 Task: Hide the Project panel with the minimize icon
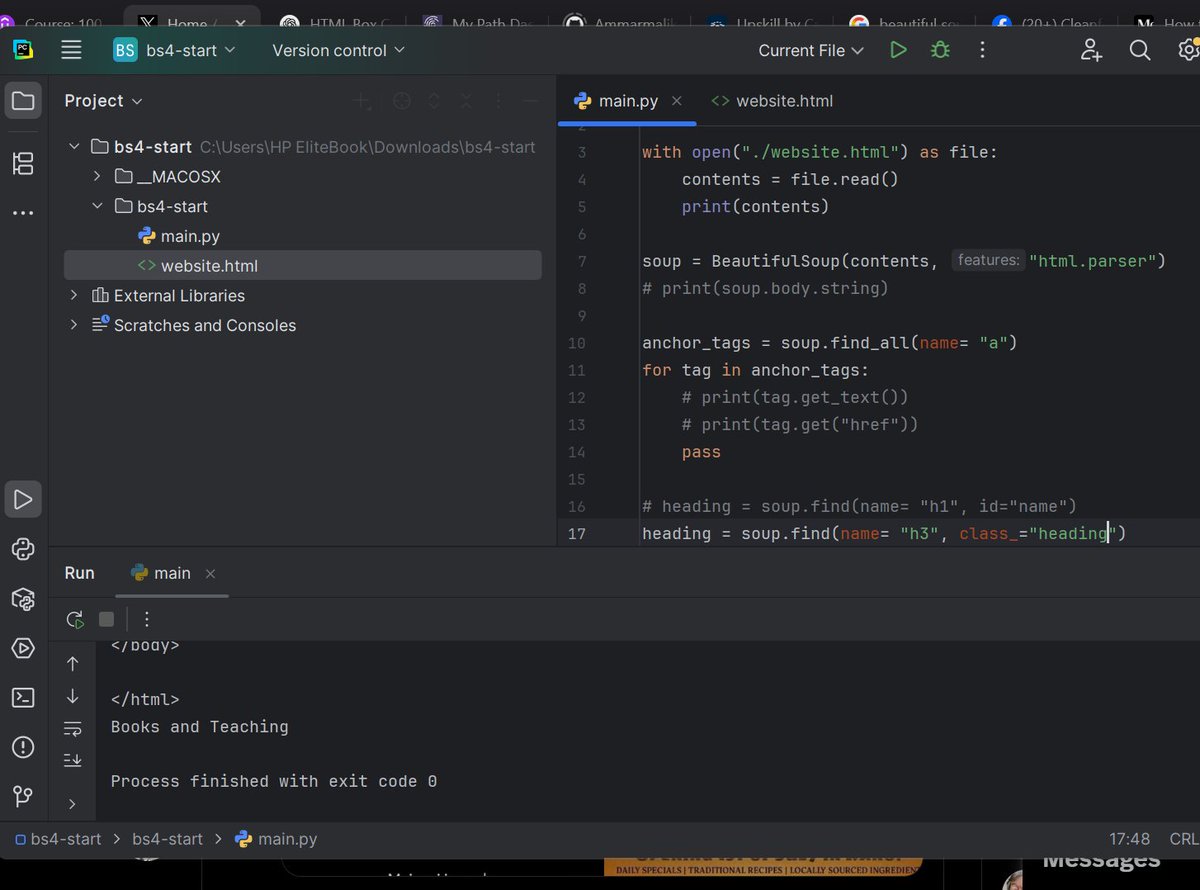[531, 101]
